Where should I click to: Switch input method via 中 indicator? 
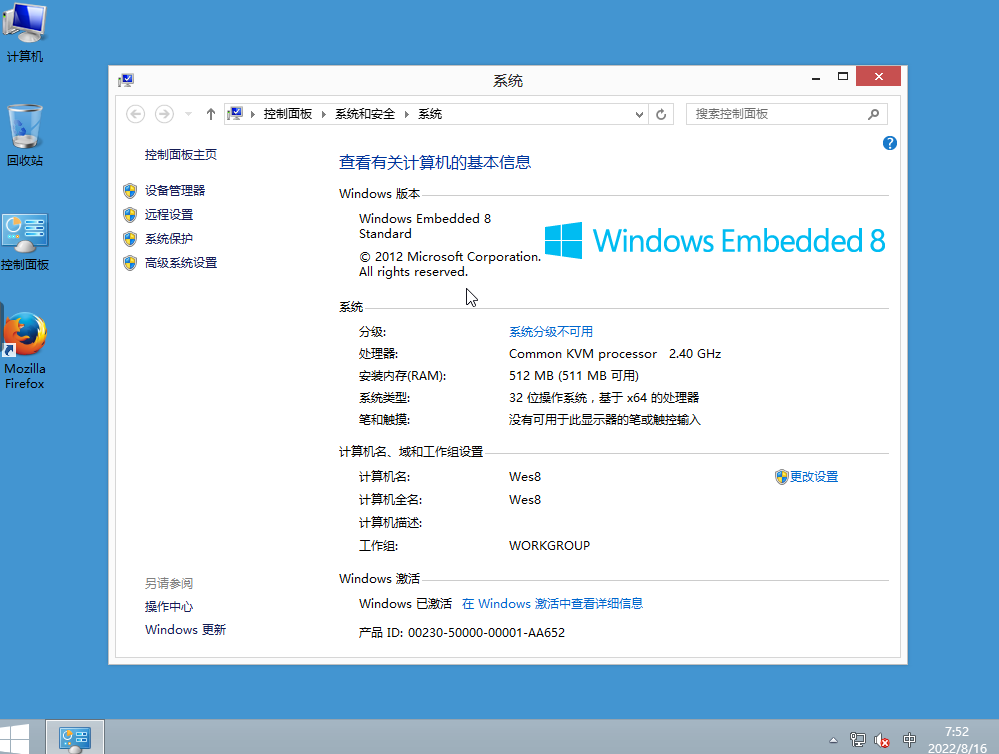tap(909, 739)
